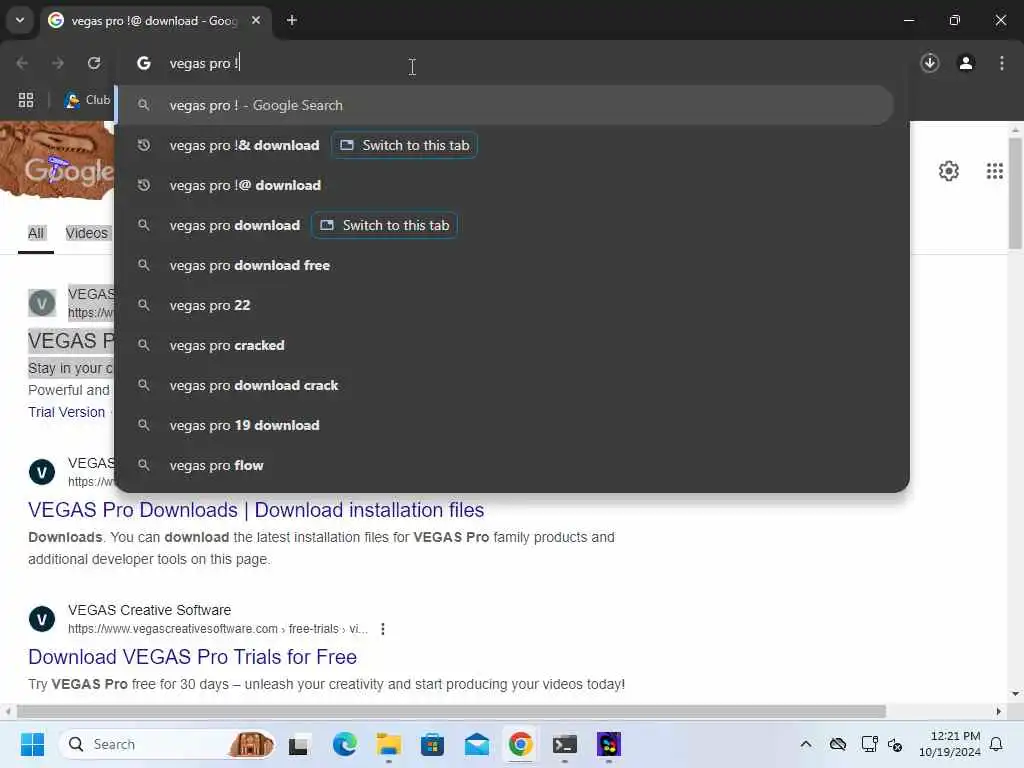Screen dimensions: 1024x768
Task: Open Google quick settings gear
Action: 949,171
